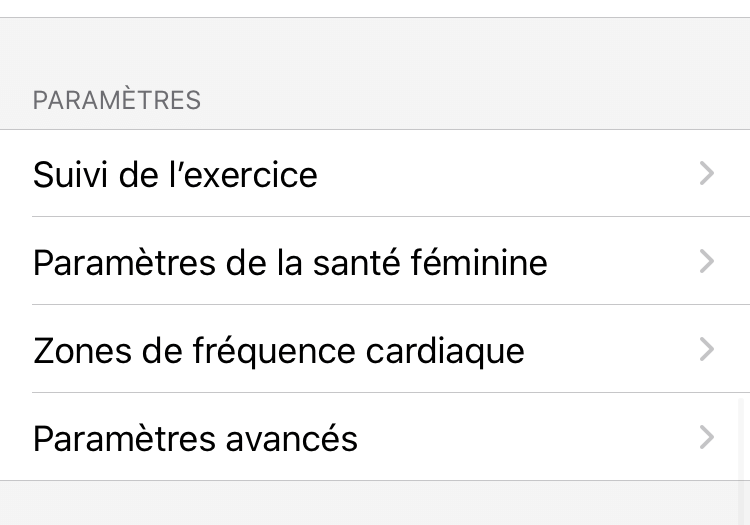Select Zones de fréquence cardiaque
Viewport: 750px width, 525px height.
pyautogui.click(x=278, y=351)
